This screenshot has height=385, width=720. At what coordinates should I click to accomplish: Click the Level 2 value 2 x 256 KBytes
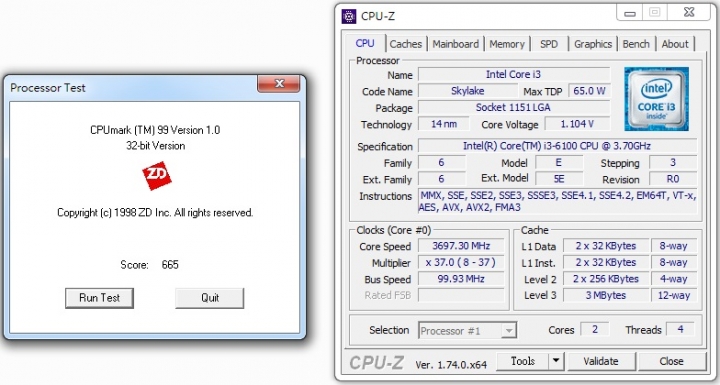click(606, 279)
